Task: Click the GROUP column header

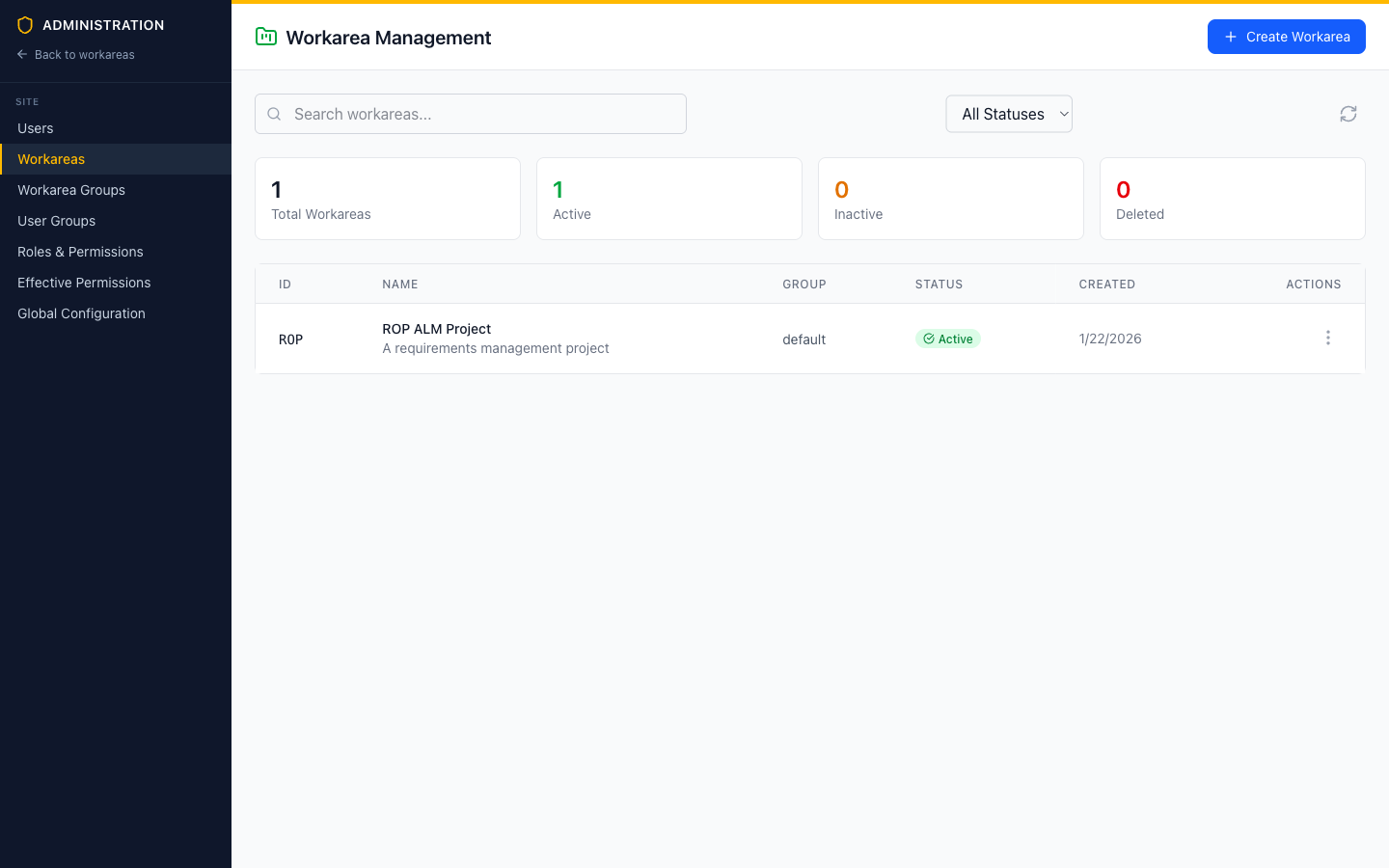Action: click(x=804, y=285)
